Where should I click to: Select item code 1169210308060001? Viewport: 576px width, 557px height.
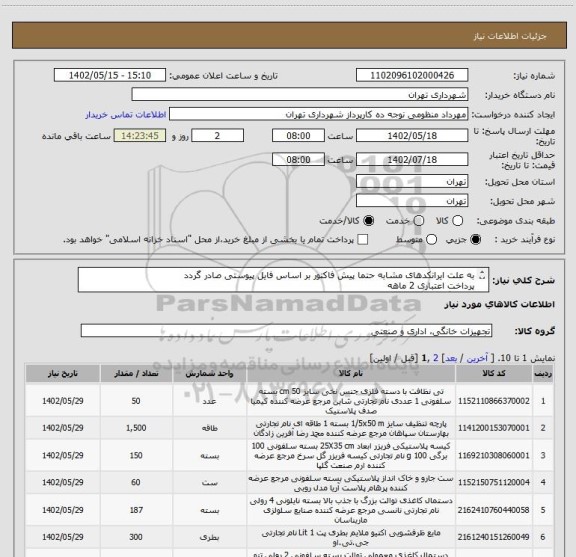494,456
